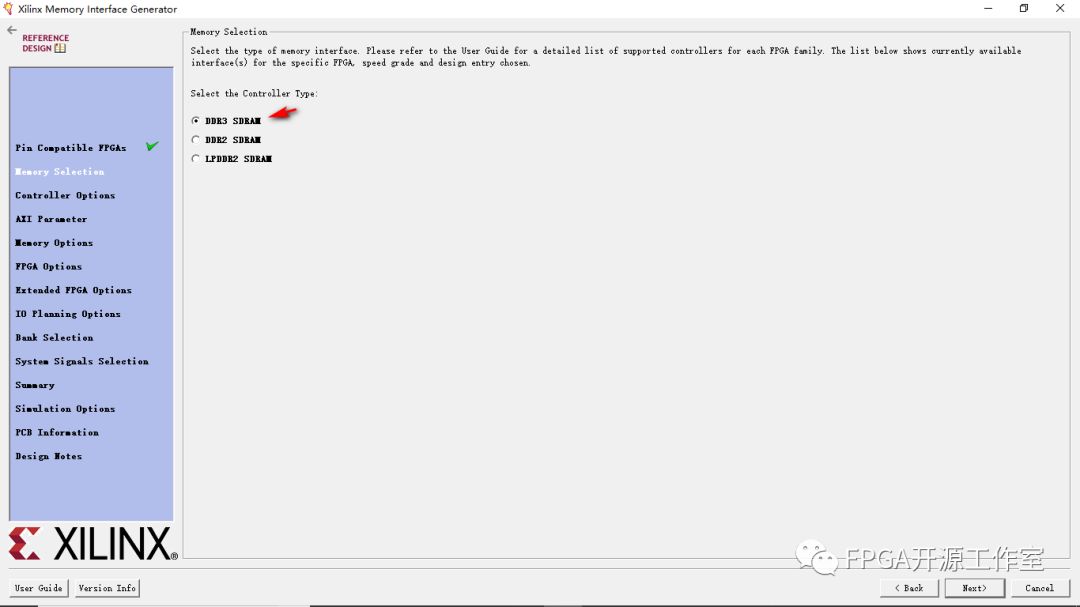Close the Memory Interface Generator window
This screenshot has width=1080, height=607.
[x=1060, y=8]
